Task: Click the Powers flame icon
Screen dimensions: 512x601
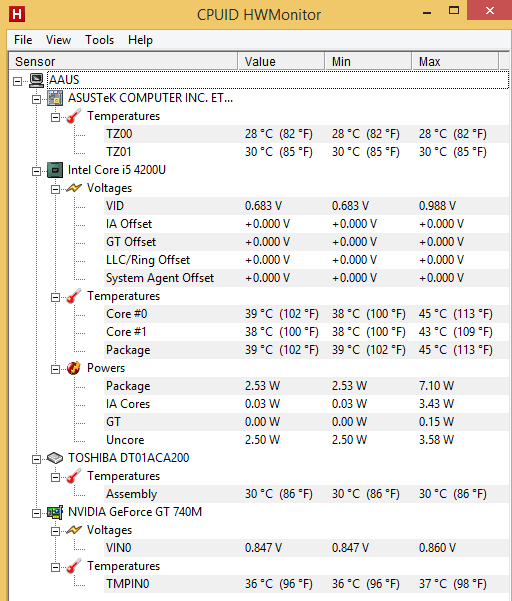Action: point(74,368)
